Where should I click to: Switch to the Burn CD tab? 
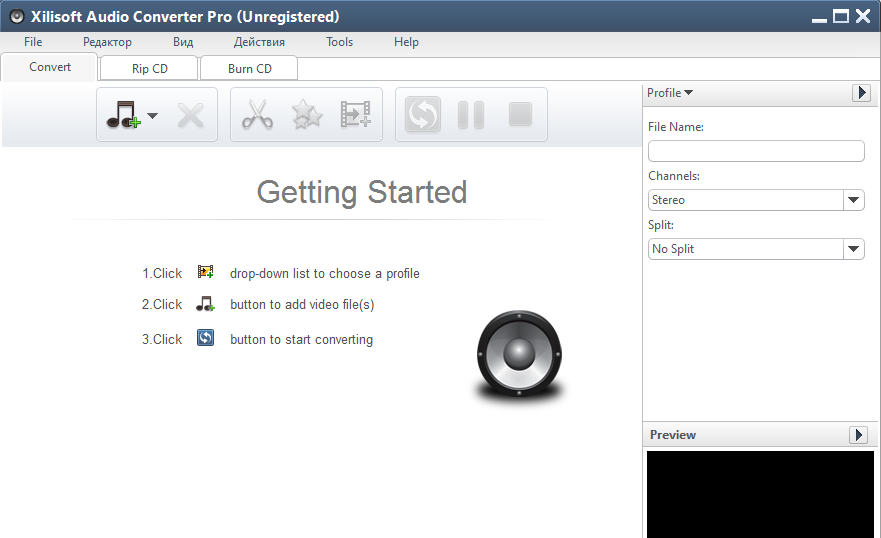click(249, 69)
